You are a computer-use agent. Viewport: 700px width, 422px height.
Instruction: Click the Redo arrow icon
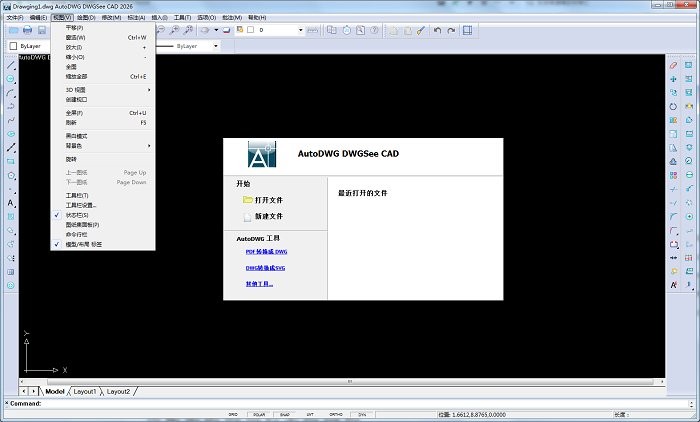pyautogui.click(x=450, y=31)
